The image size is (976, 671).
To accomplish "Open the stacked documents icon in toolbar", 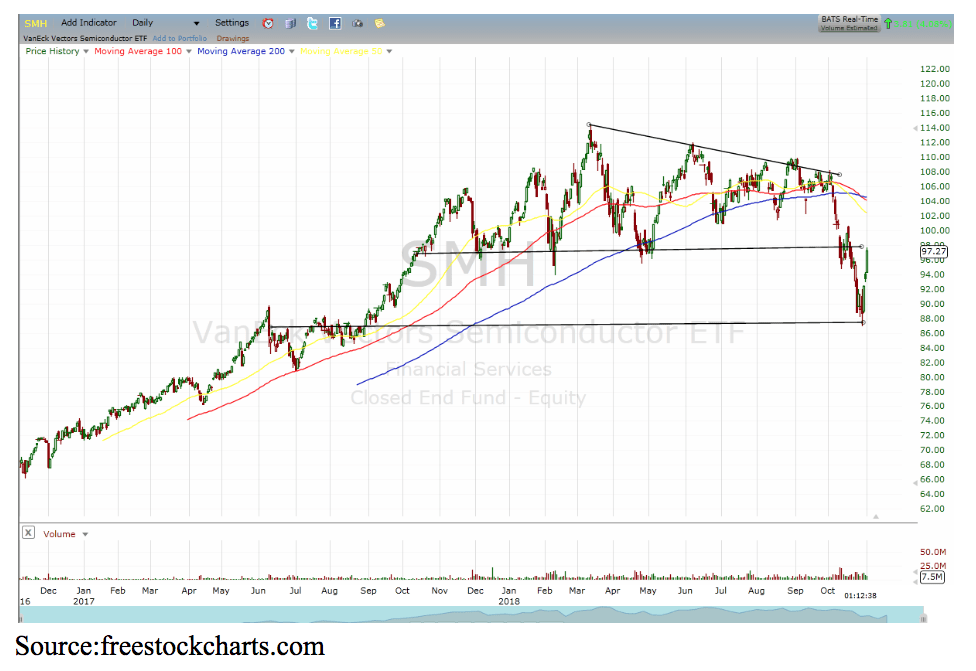I will [x=290, y=23].
